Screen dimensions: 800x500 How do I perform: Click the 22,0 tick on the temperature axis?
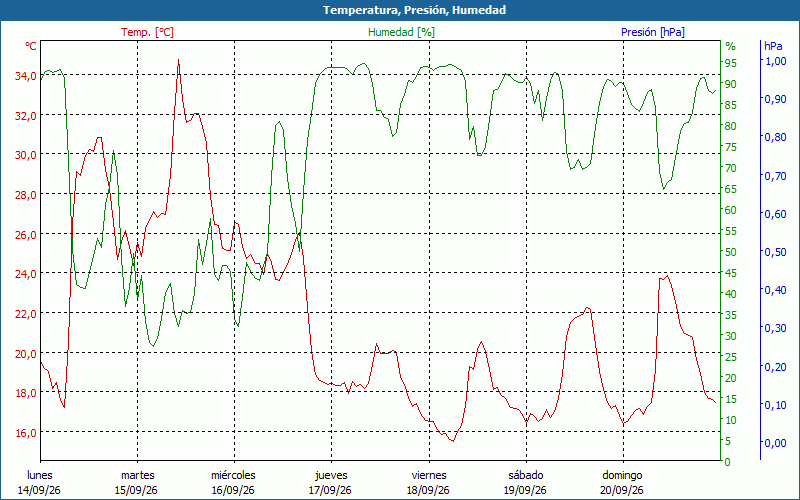[x=26, y=314]
